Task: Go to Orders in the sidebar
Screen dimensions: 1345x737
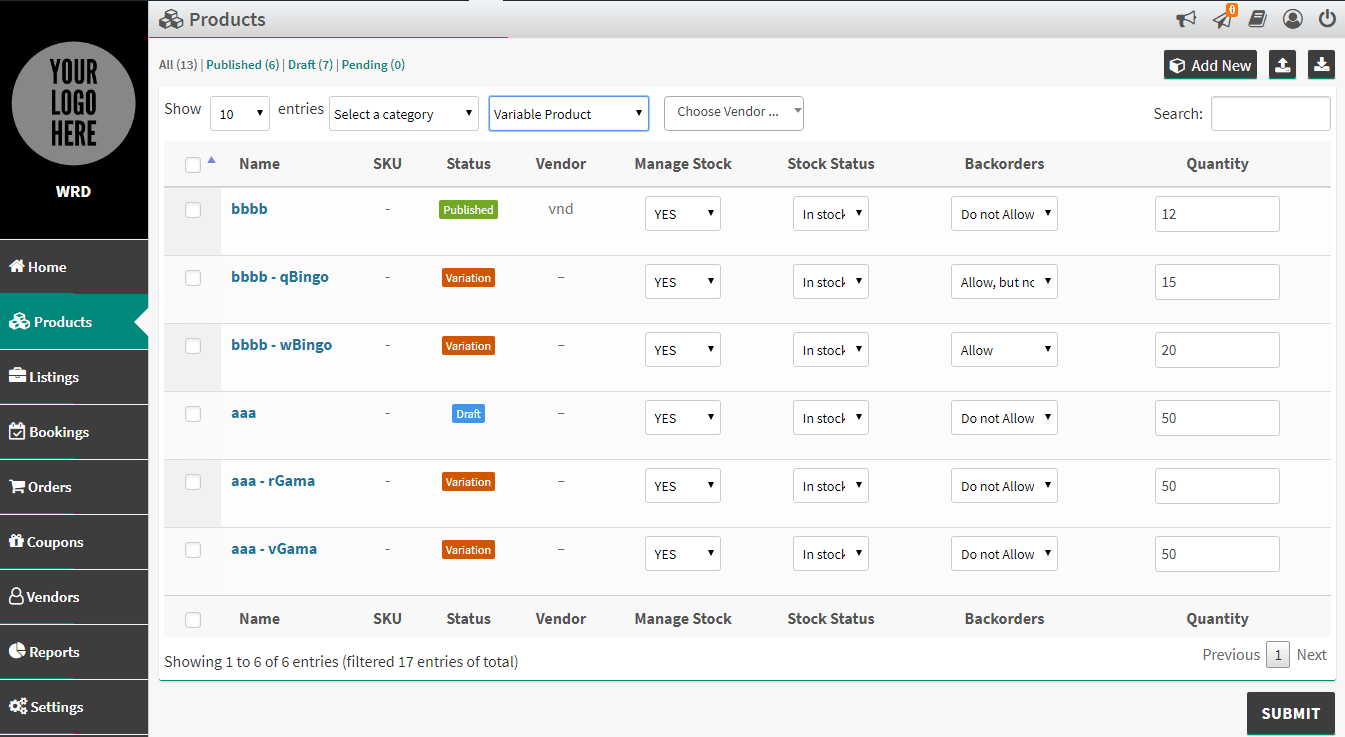Action: pyautogui.click(x=50, y=487)
